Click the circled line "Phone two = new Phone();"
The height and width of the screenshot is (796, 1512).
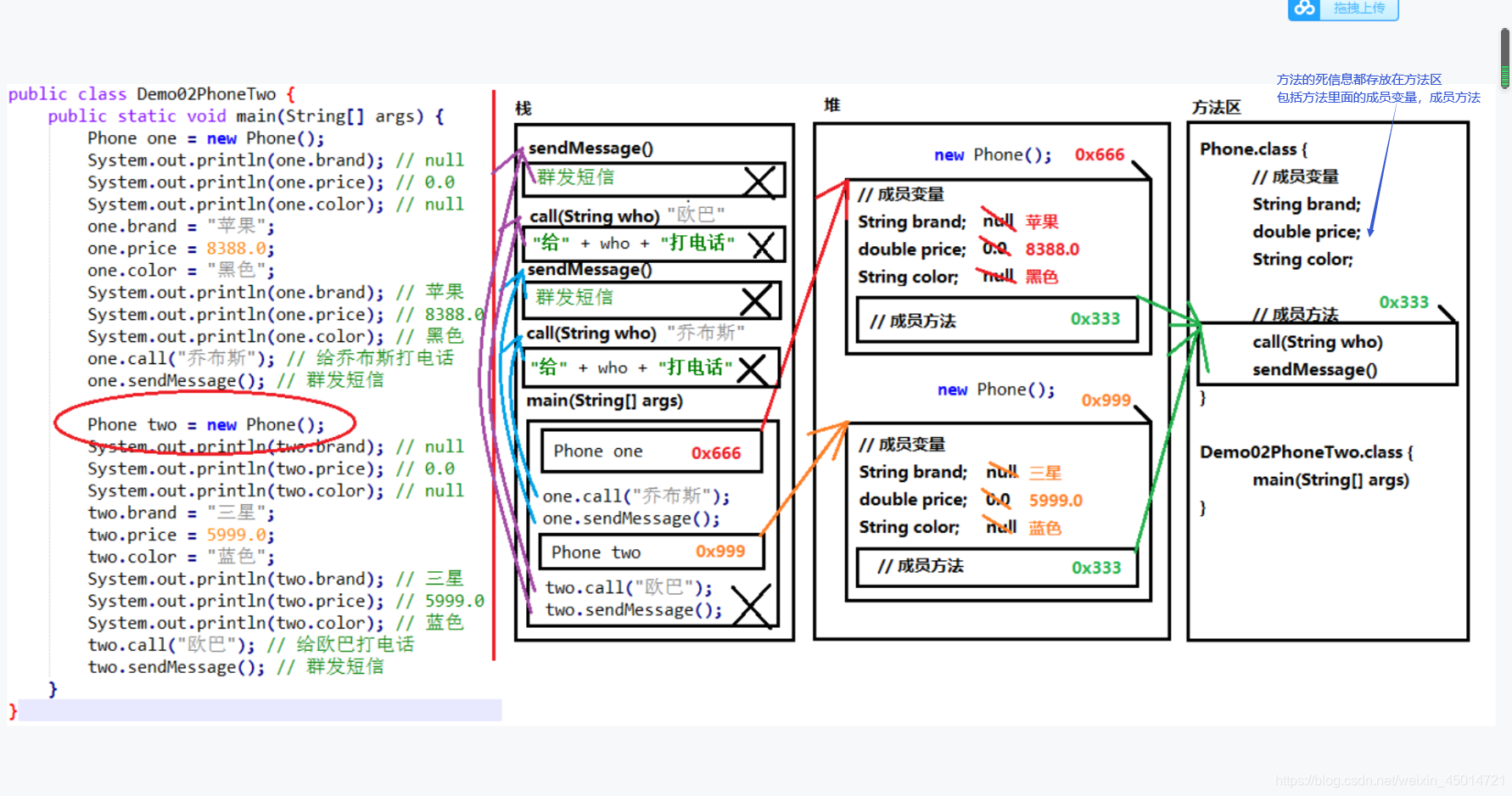205,424
